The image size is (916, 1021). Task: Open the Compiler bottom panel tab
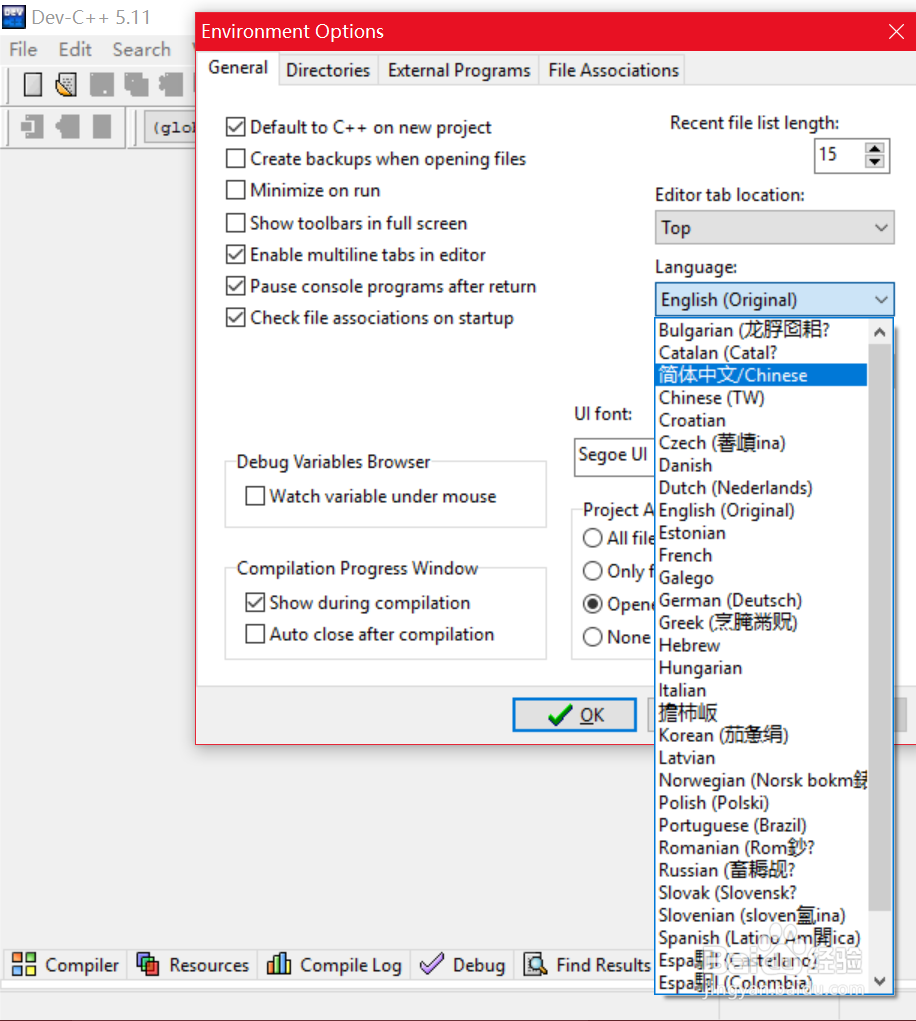65,964
